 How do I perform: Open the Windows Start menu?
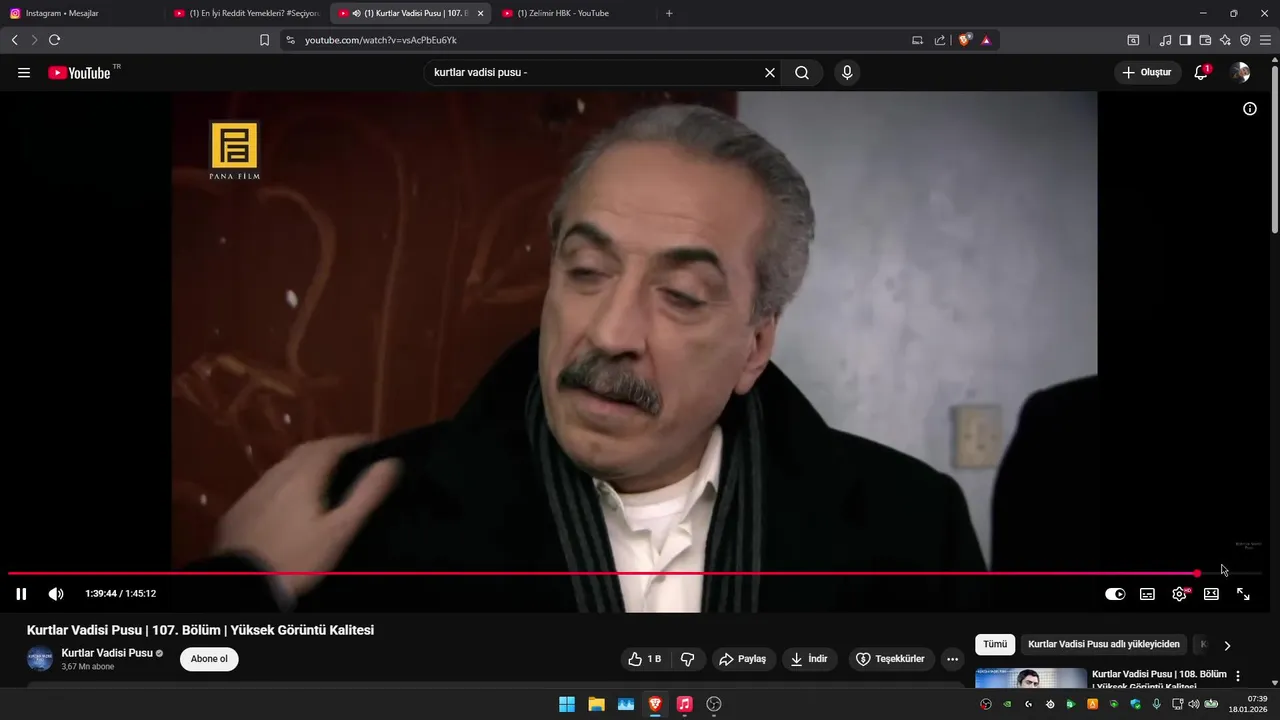click(x=567, y=704)
